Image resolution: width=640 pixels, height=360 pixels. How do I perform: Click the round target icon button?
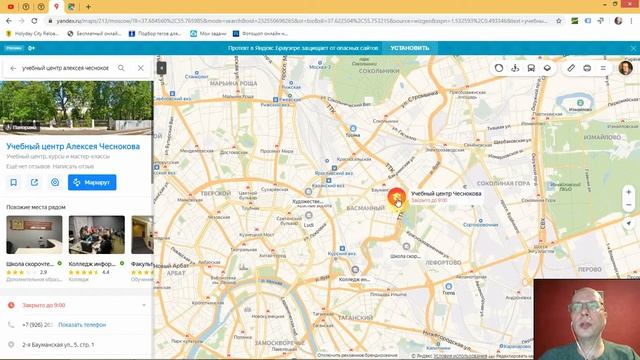(x=55, y=182)
